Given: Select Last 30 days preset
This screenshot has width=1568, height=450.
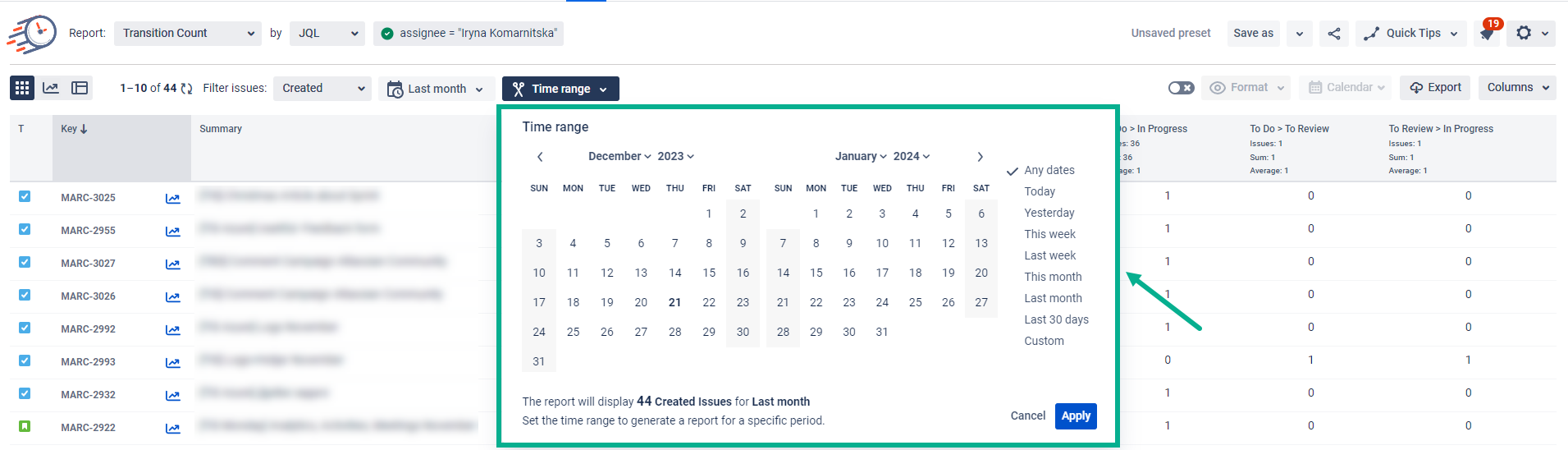Looking at the screenshot, I should [x=1056, y=319].
